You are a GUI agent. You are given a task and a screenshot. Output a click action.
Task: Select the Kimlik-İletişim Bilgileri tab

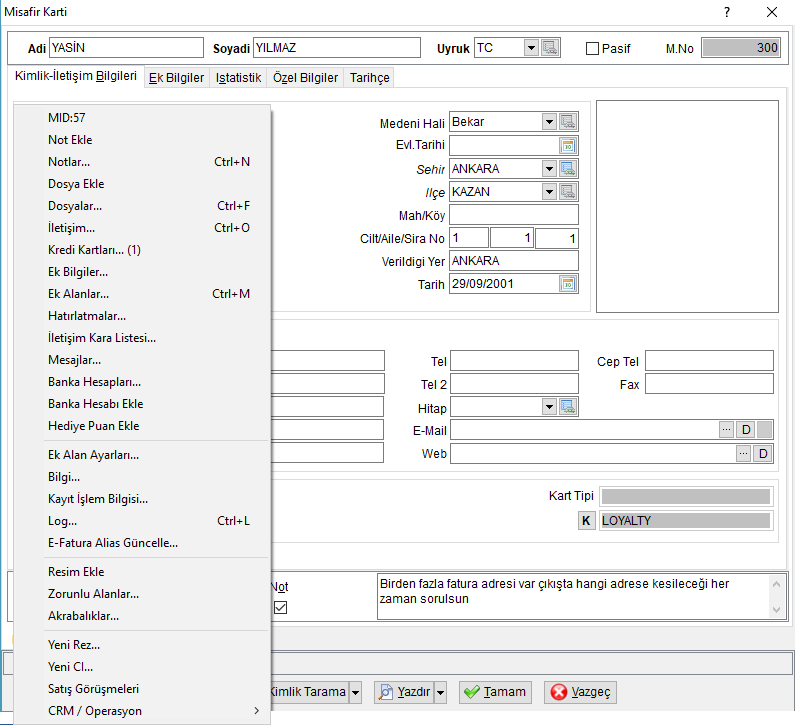point(76,76)
